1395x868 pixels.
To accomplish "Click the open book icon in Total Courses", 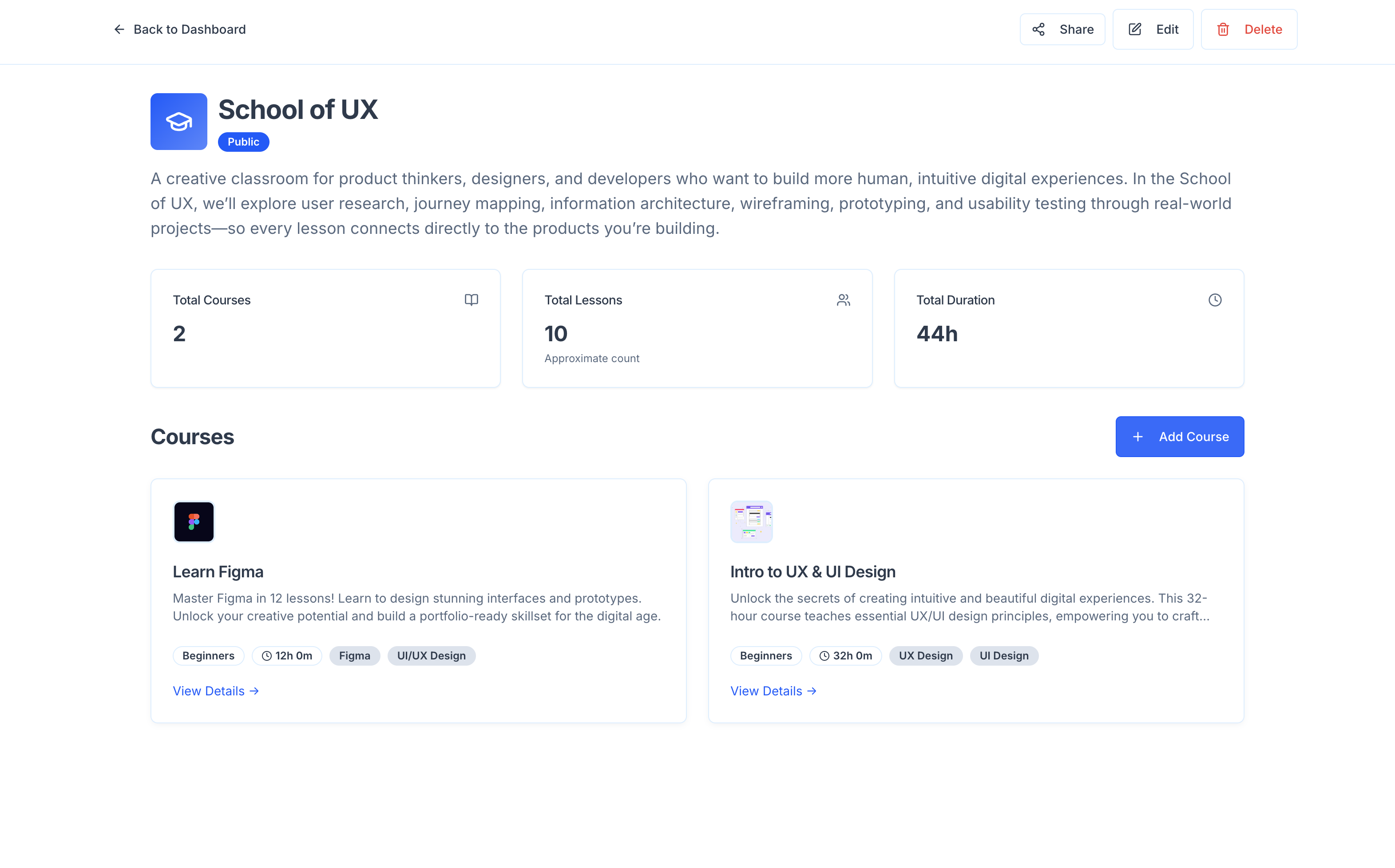I will [471, 300].
